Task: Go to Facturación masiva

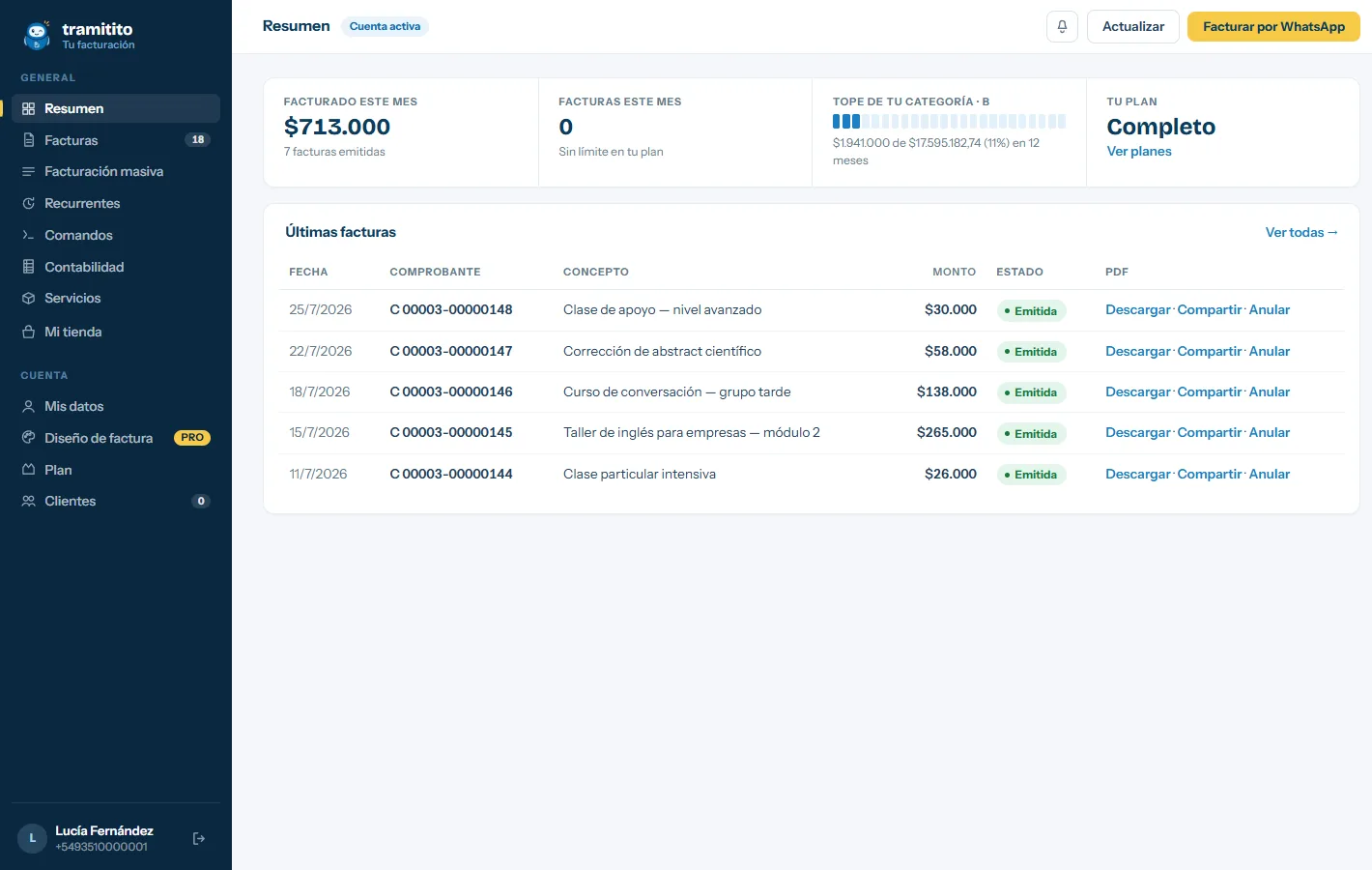Action: click(x=116, y=171)
